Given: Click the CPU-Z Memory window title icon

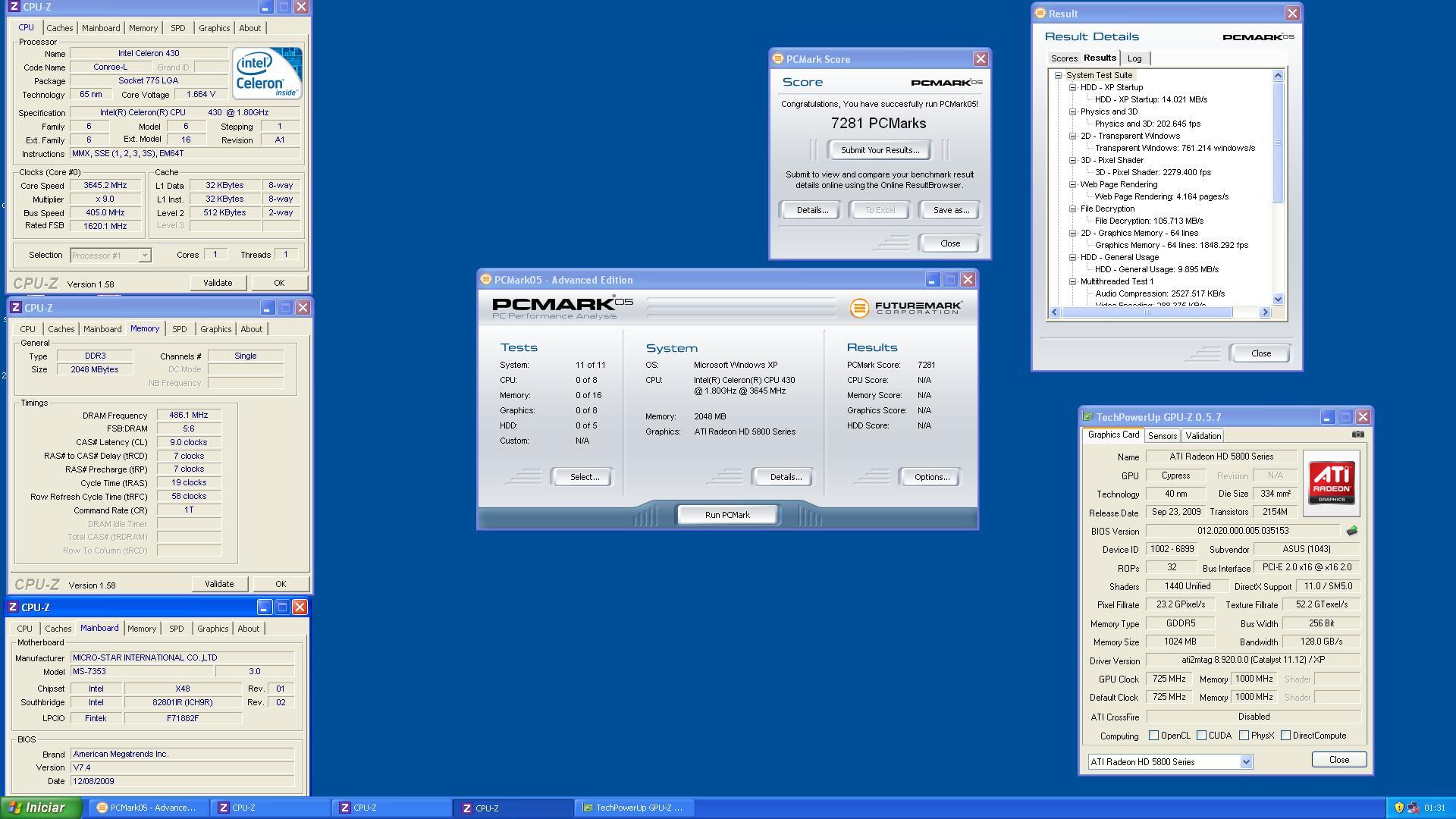Looking at the screenshot, I should pyautogui.click(x=15, y=308).
